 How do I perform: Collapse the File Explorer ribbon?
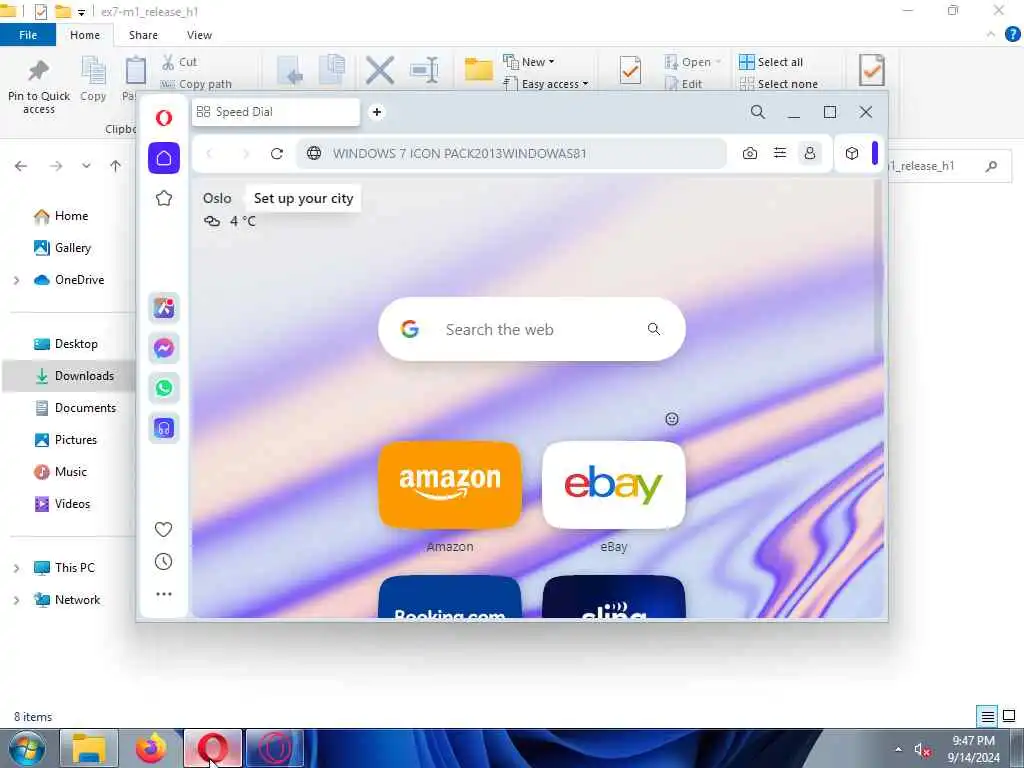click(991, 35)
